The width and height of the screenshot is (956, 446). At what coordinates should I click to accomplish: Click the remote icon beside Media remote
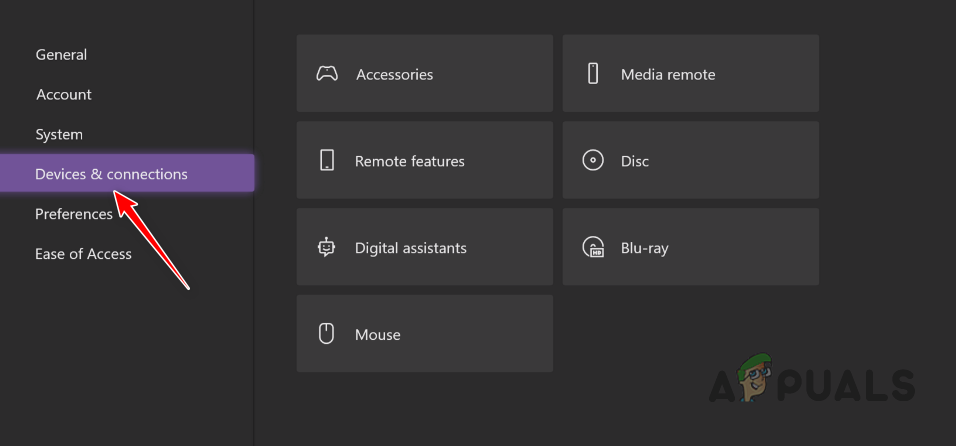[x=593, y=73]
